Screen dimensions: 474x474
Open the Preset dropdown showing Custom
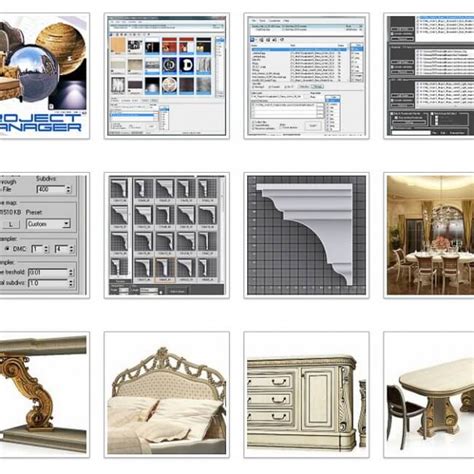(48, 224)
